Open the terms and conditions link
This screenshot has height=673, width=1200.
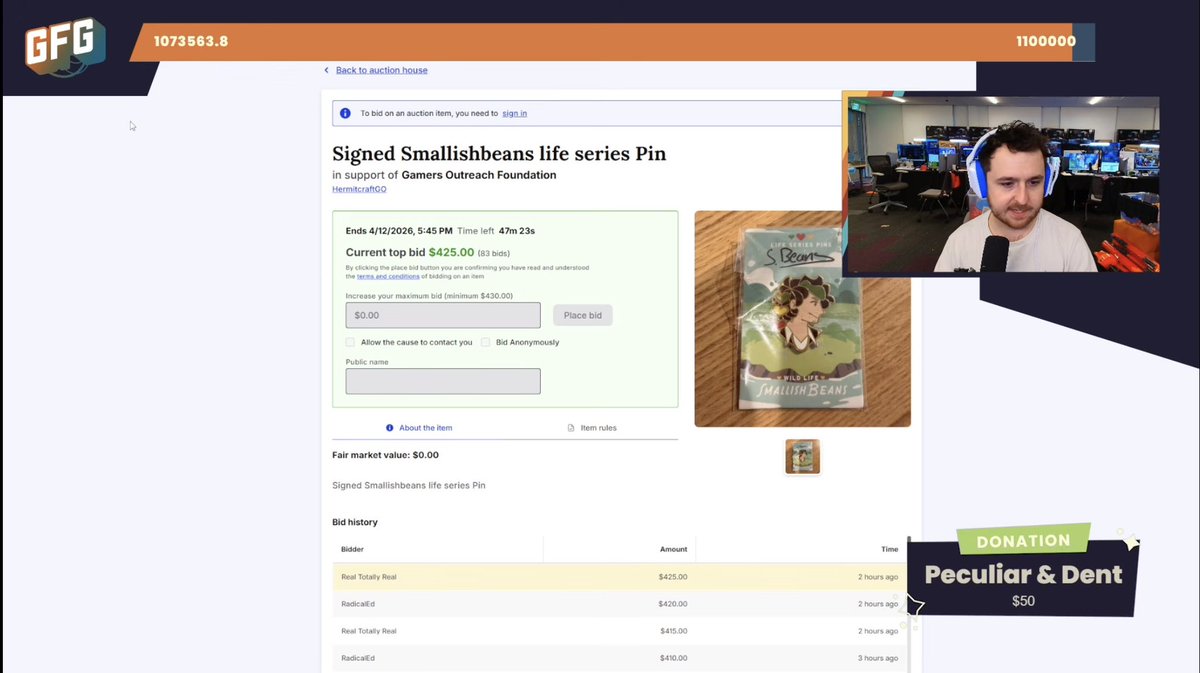click(x=388, y=276)
